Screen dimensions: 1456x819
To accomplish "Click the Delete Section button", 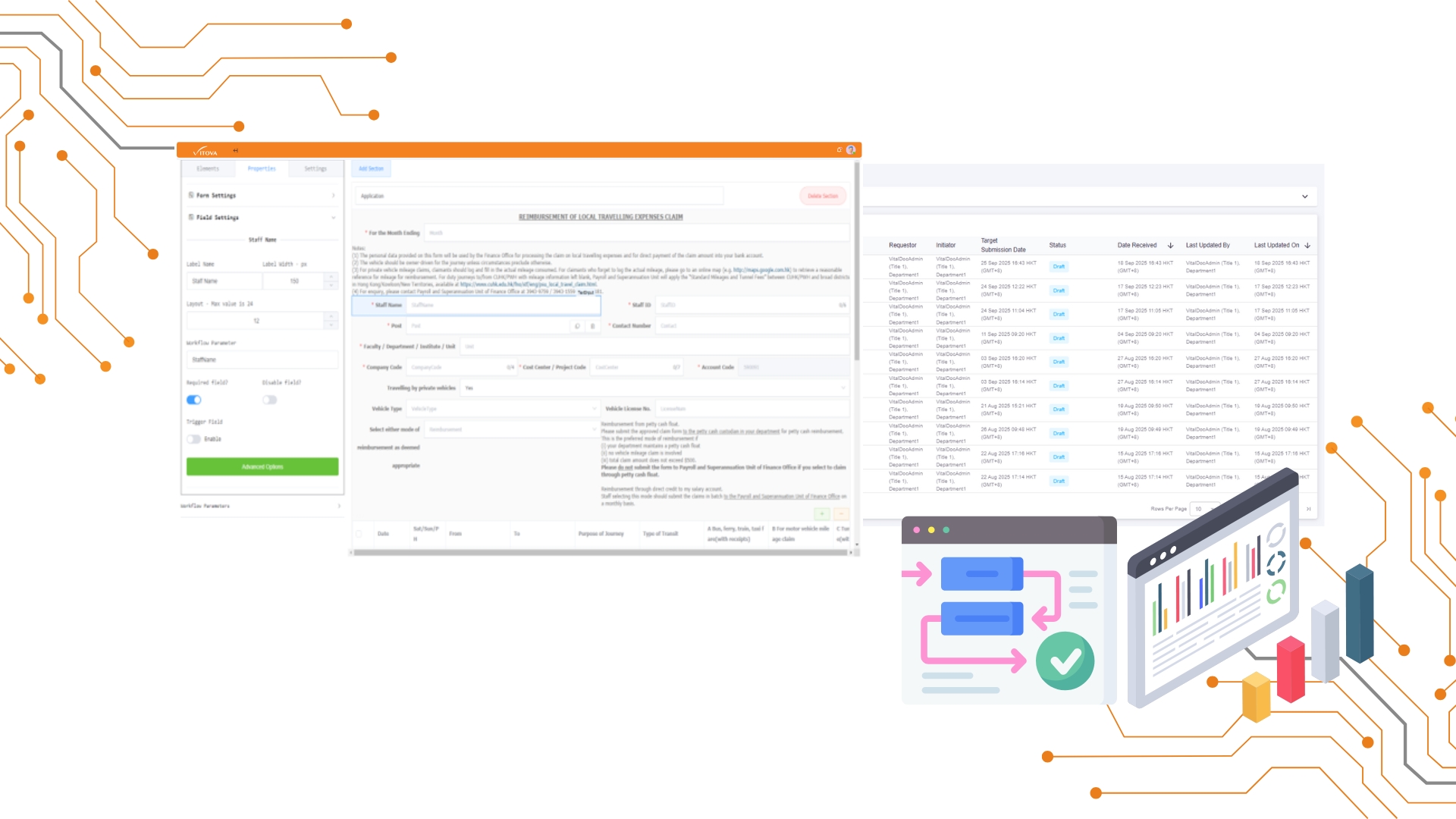I will (823, 196).
